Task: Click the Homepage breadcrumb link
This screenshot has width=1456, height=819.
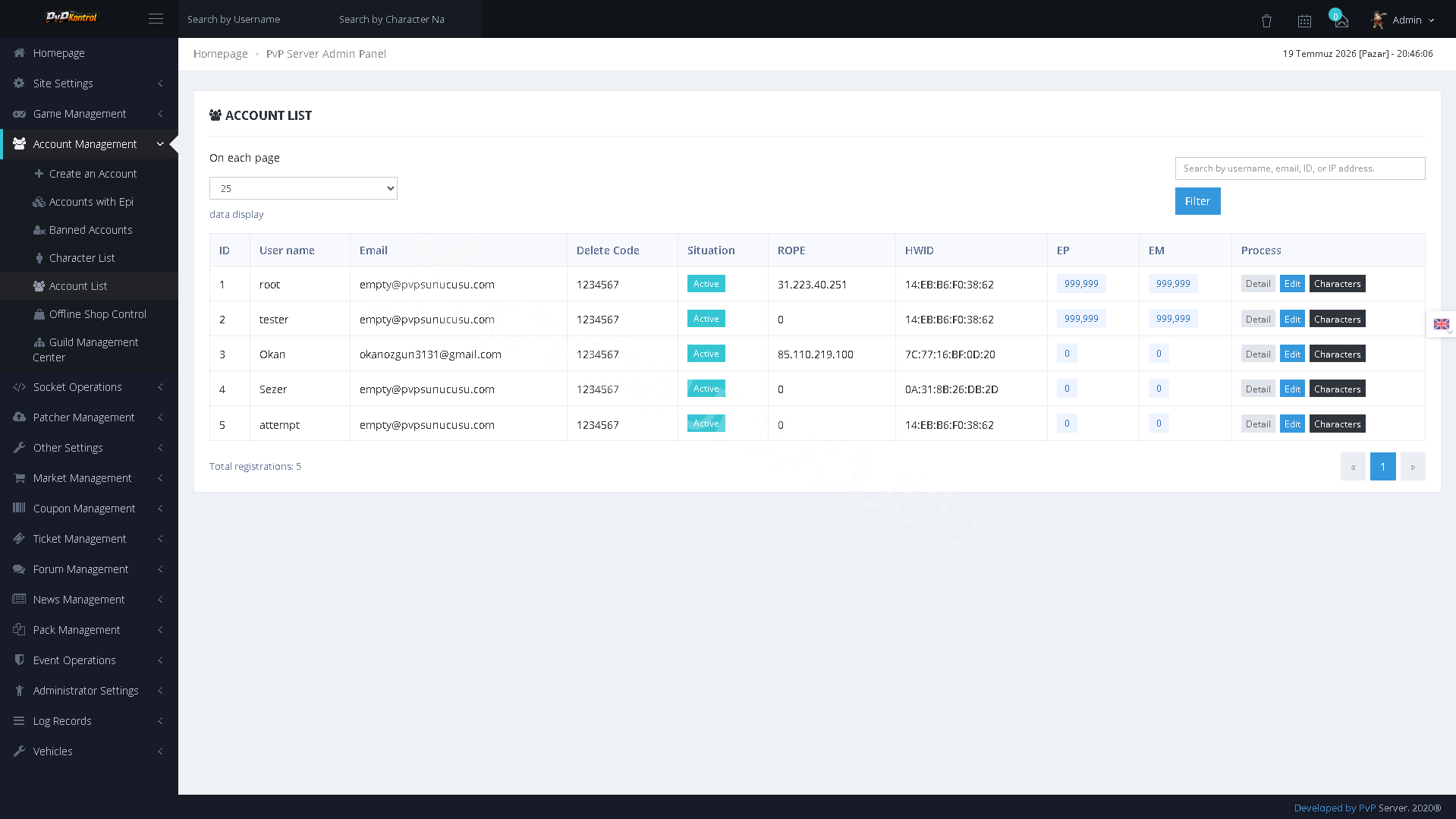Action: pos(220,54)
